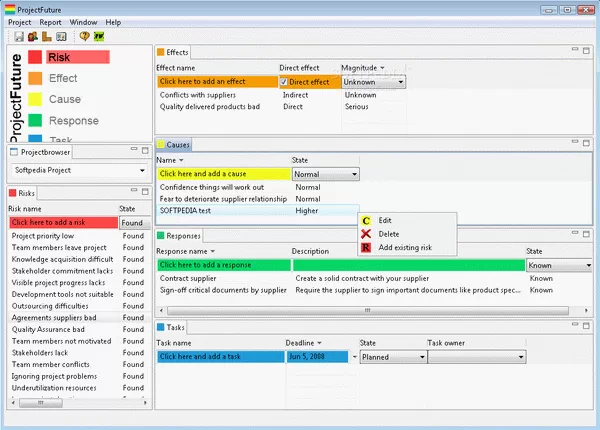
Task: Expand the cause State Normal dropdown
Action: pyautogui.click(x=353, y=174)
